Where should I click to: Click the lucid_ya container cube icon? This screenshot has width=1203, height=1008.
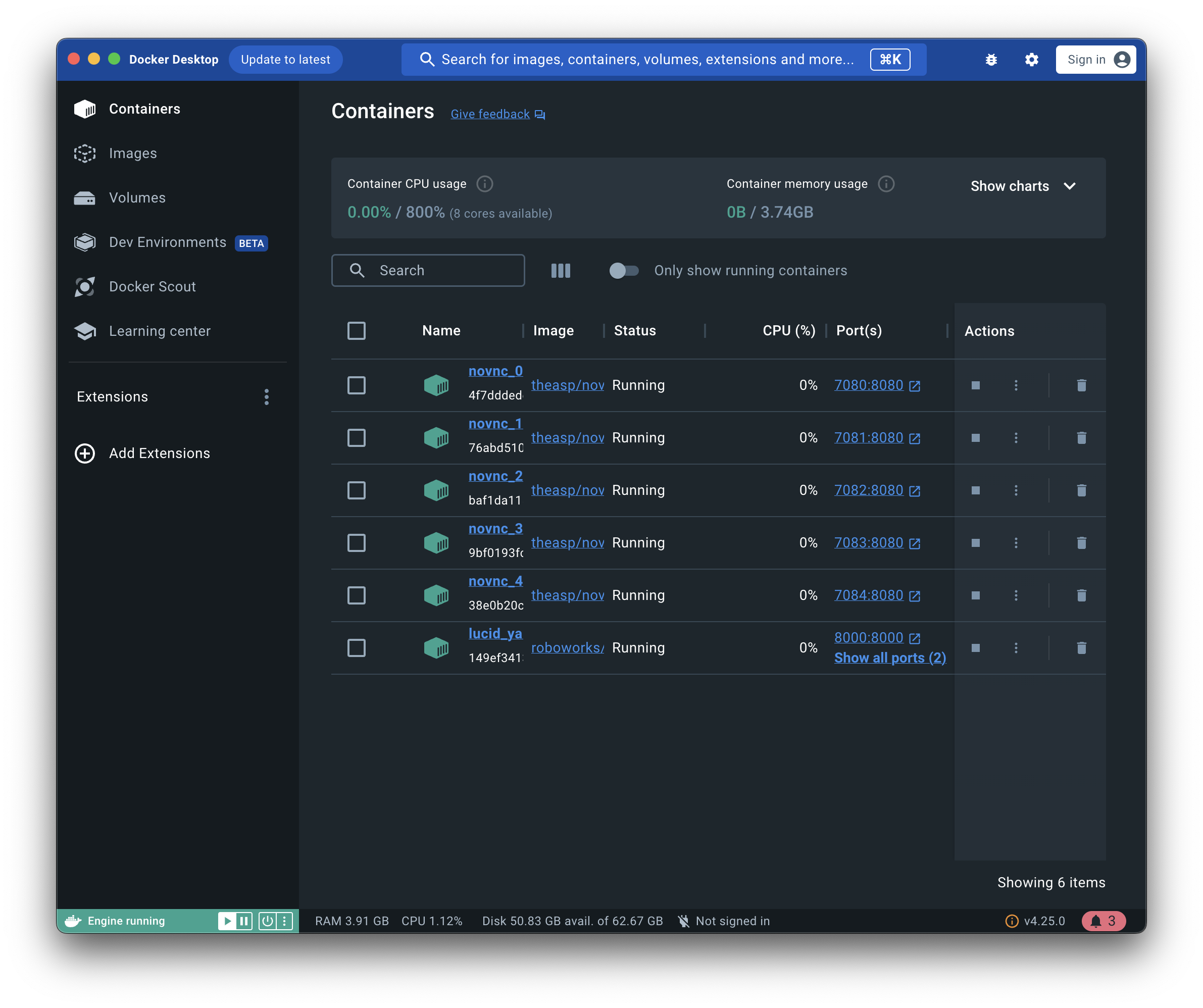[x=436, y=648]
